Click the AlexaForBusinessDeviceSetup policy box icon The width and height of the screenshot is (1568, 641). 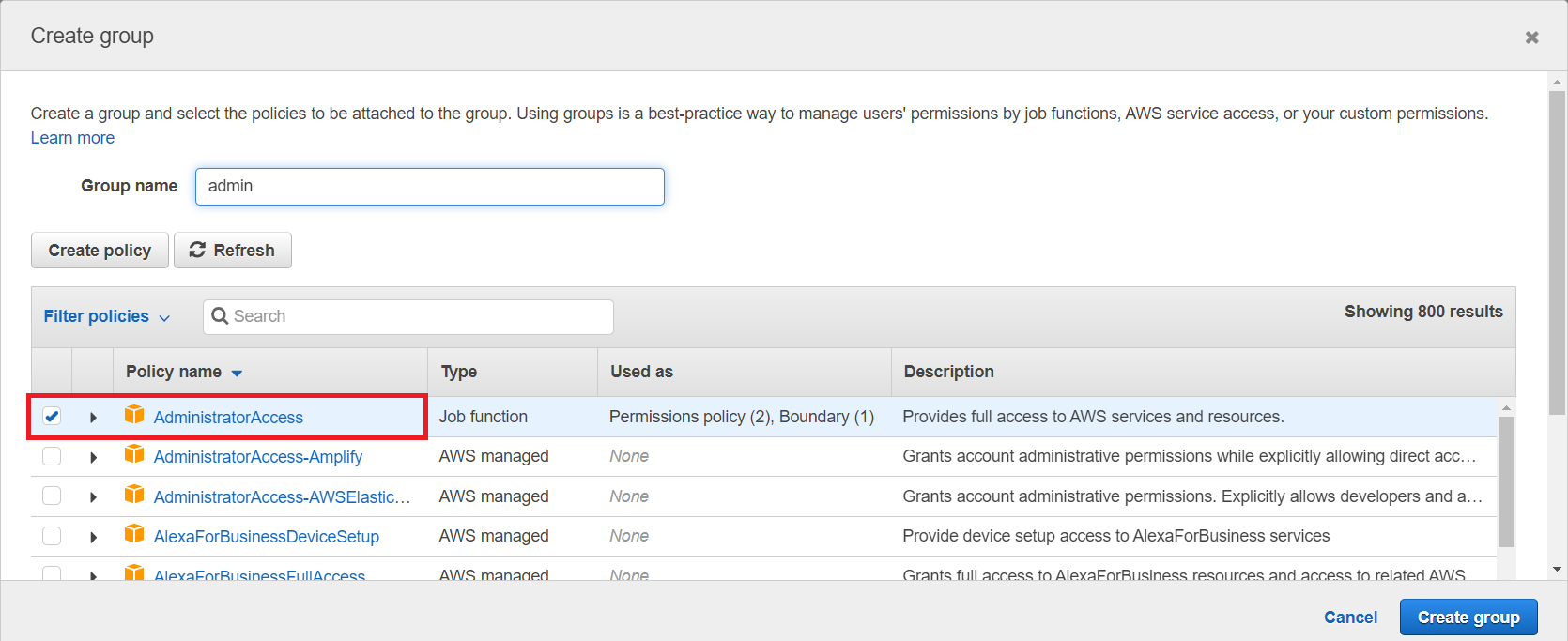(134, 534)
